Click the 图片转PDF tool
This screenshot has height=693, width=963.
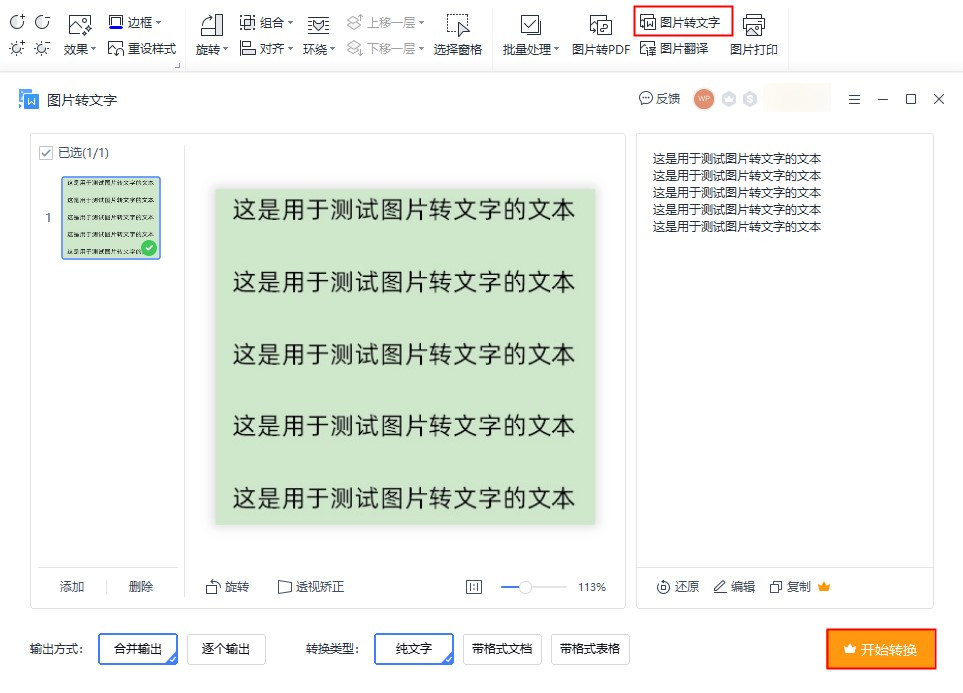coord(601,36)
